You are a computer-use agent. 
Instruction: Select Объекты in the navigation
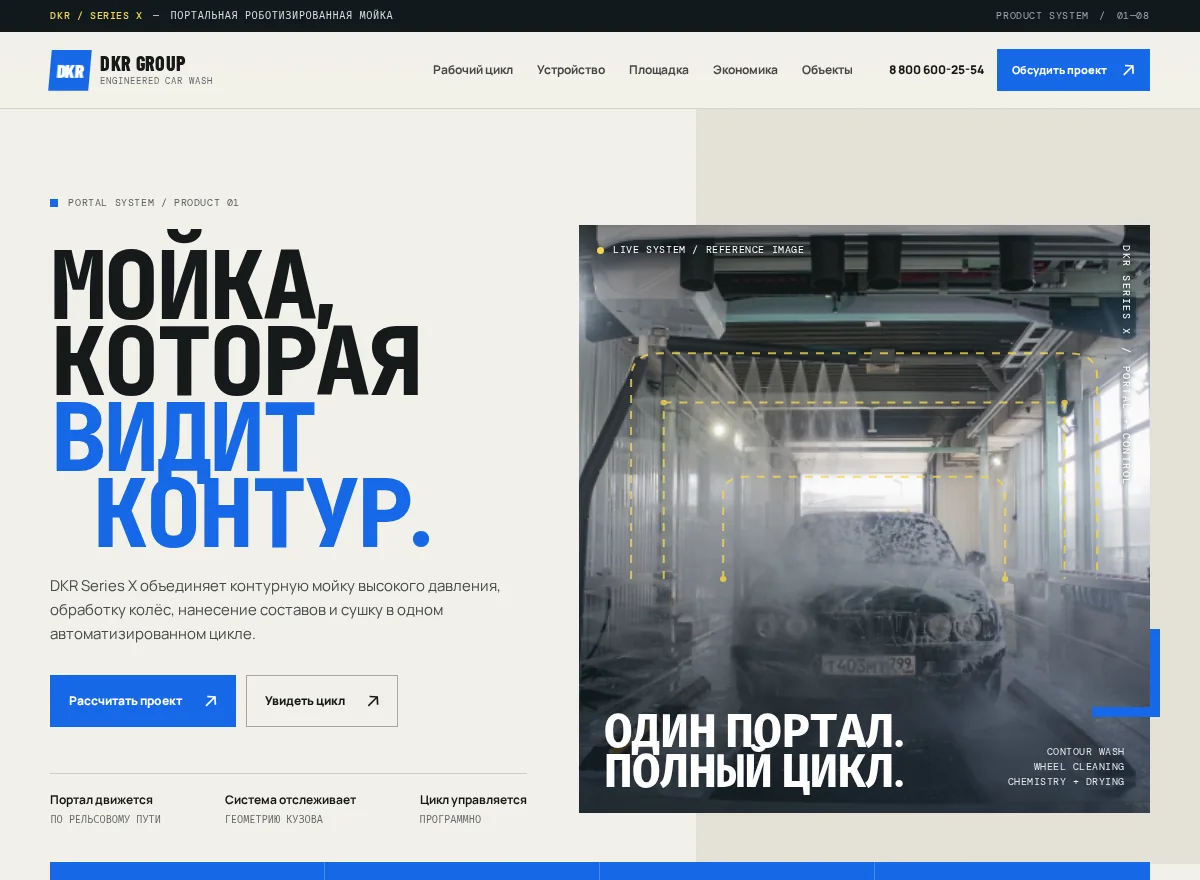[x=827, y=70]
